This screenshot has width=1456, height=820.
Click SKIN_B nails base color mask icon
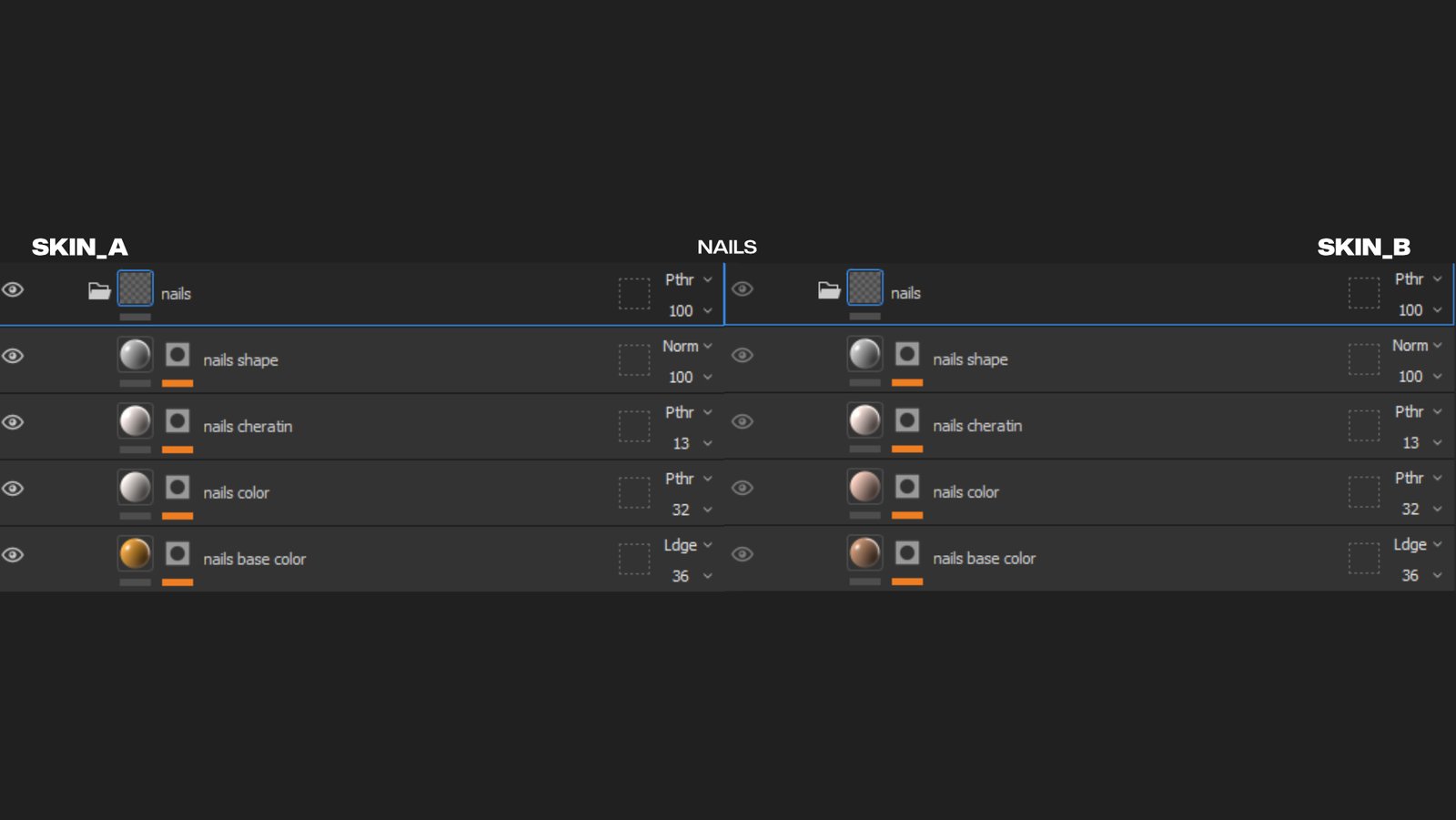(x=907, y=552)
